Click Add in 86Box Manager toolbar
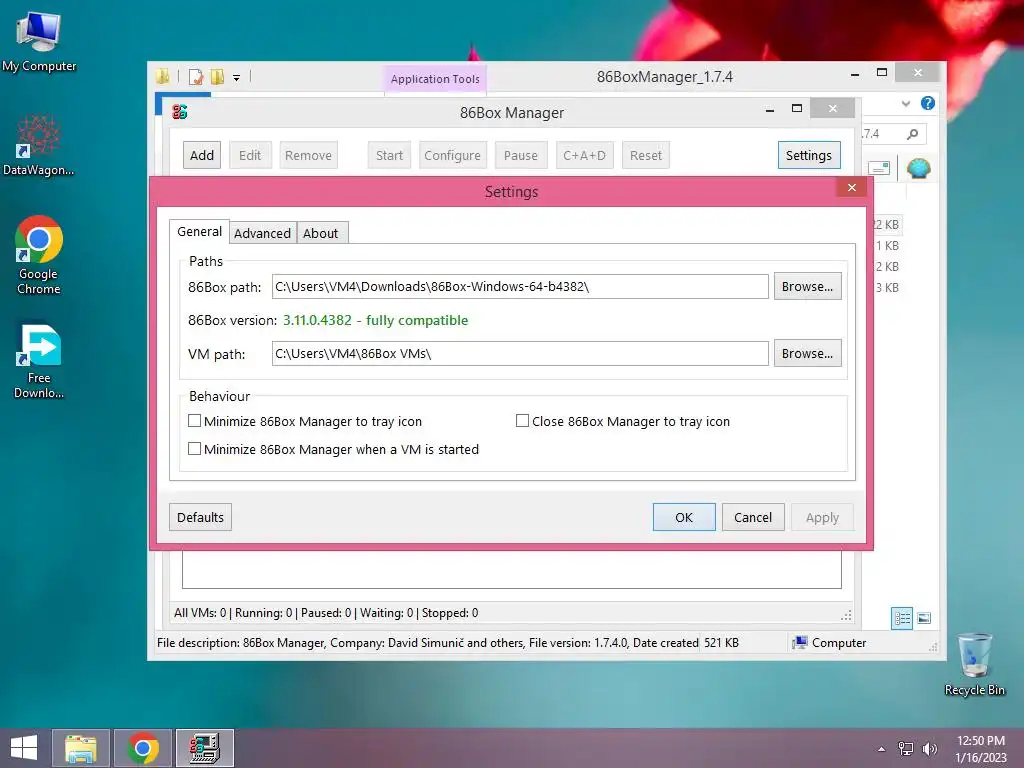Screen dimensions: 1024x768 [202, 155]
